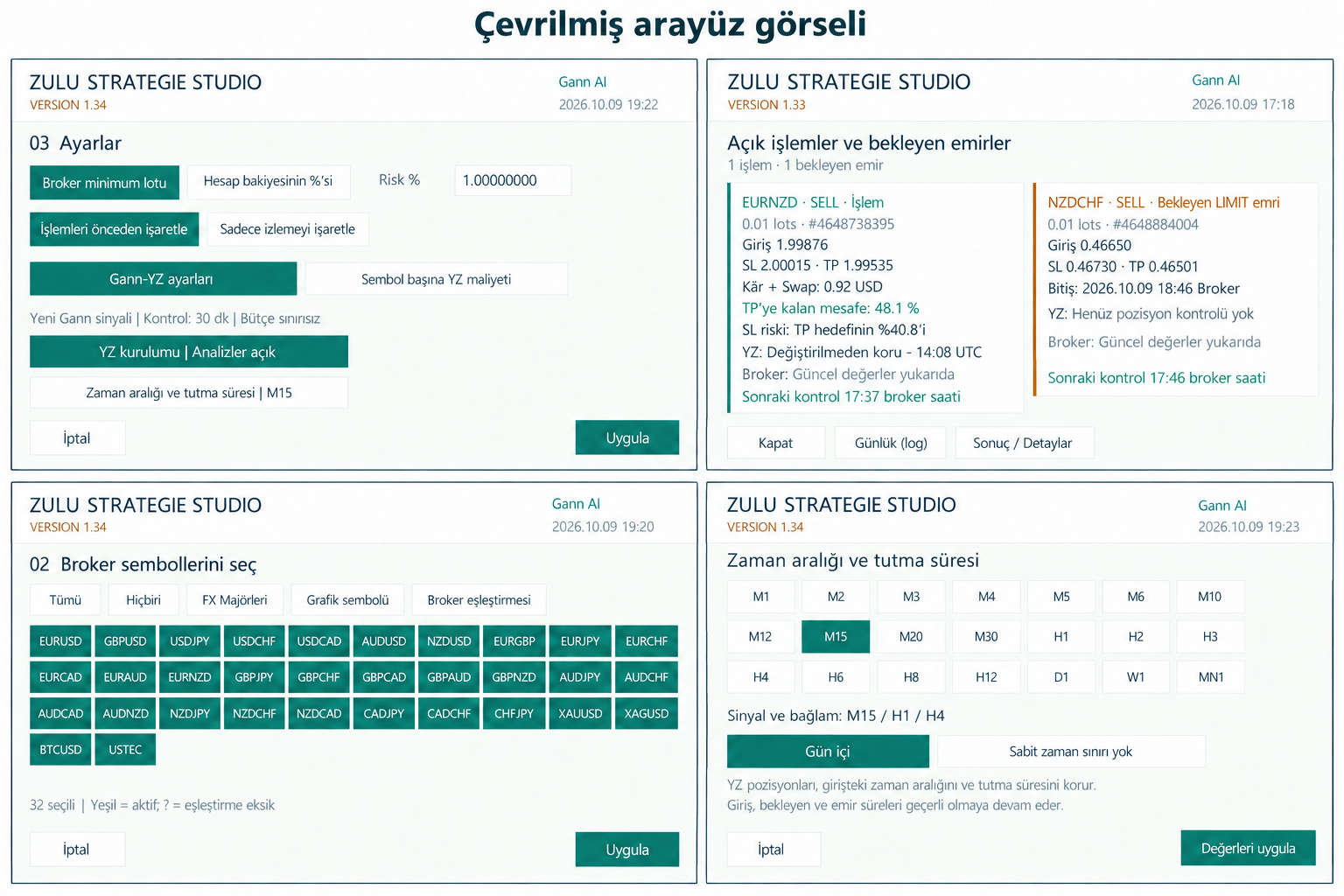Screen dimensions: 1344x896
Task: Open Zaman aralığı ve tutma süresi | M15
Action: 189,393
